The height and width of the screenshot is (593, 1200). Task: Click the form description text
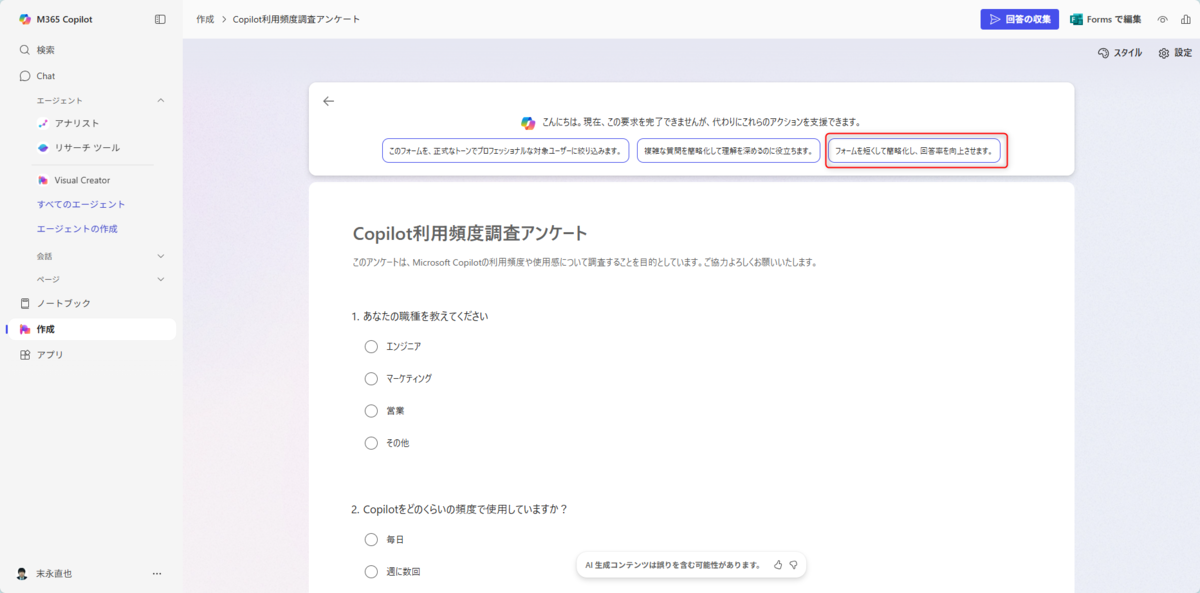click(585, 262)
